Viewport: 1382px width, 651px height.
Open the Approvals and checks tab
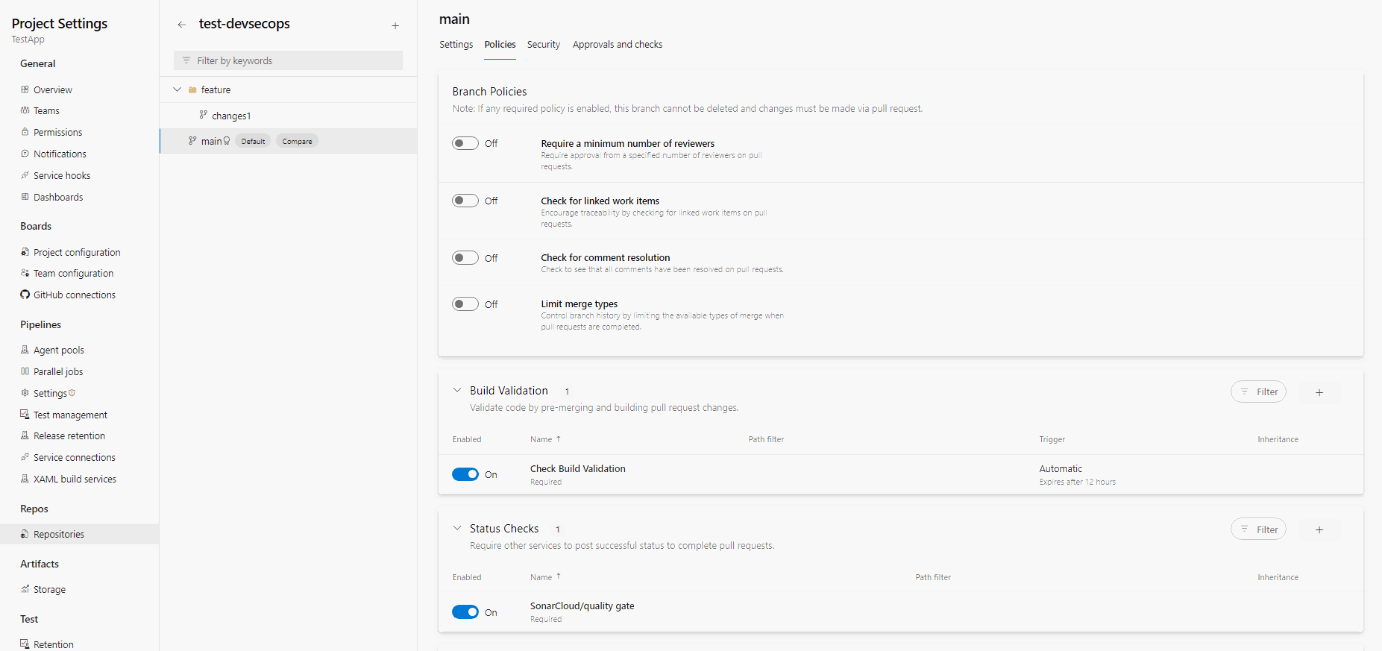click(617, 45)
